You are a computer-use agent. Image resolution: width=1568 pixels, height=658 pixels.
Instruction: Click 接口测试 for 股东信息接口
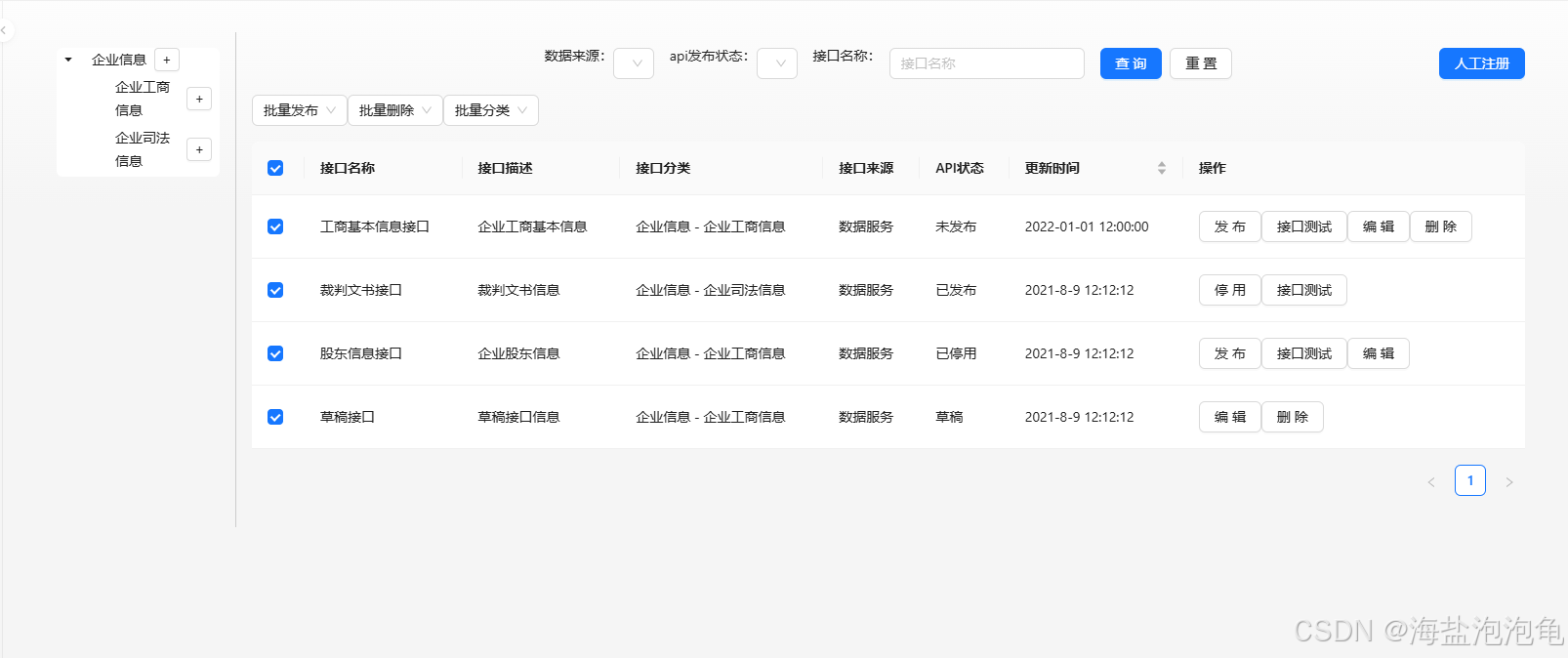pos(1304,353)
